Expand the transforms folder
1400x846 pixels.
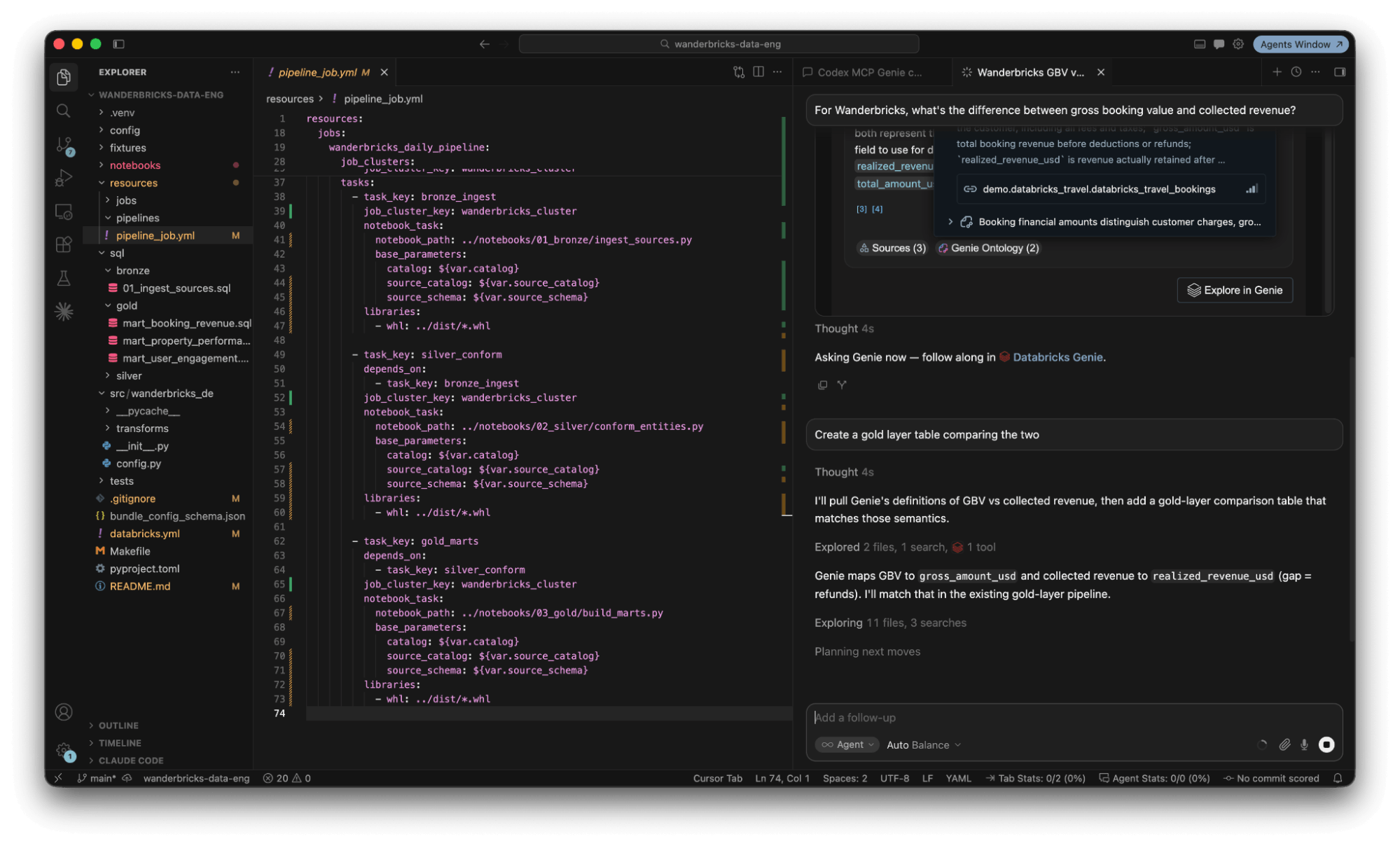(142, 428)
